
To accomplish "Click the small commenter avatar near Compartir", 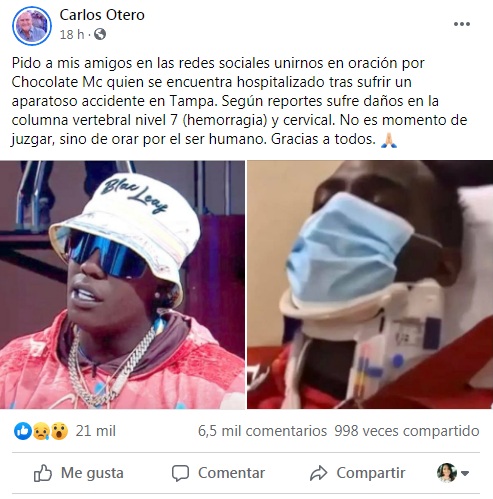I will tap(447, 472).
